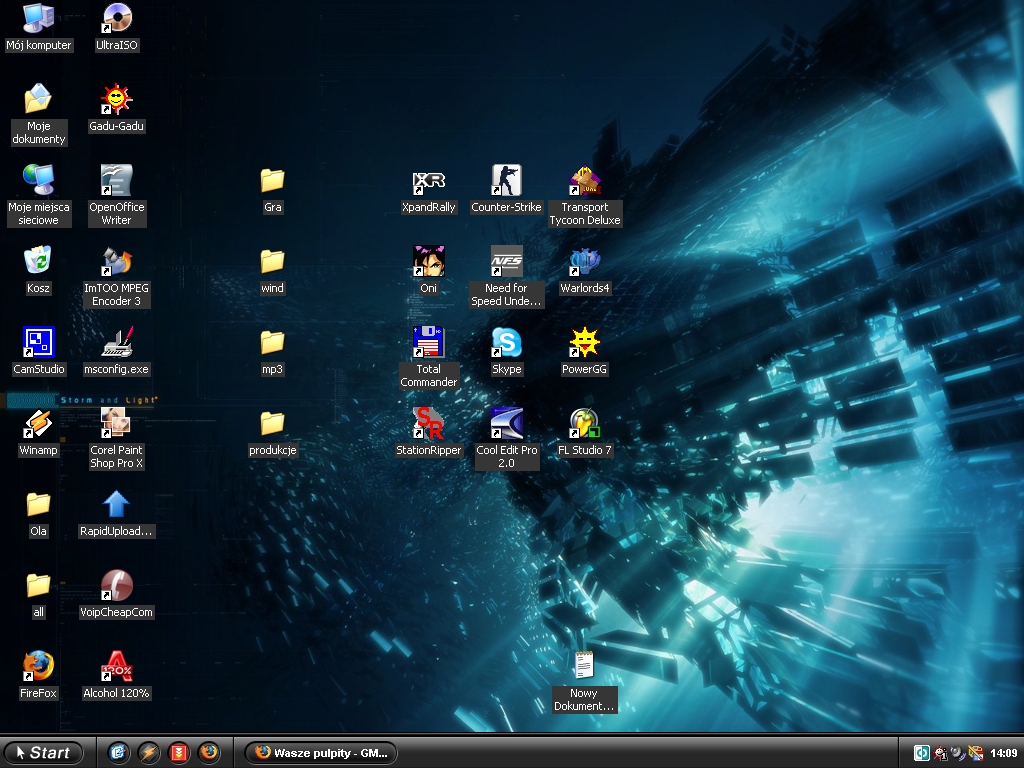This screenshot has height=768, width=1024.
Task: Open the Counter-Strike desktop shortcut
Action: coord(506,182)
